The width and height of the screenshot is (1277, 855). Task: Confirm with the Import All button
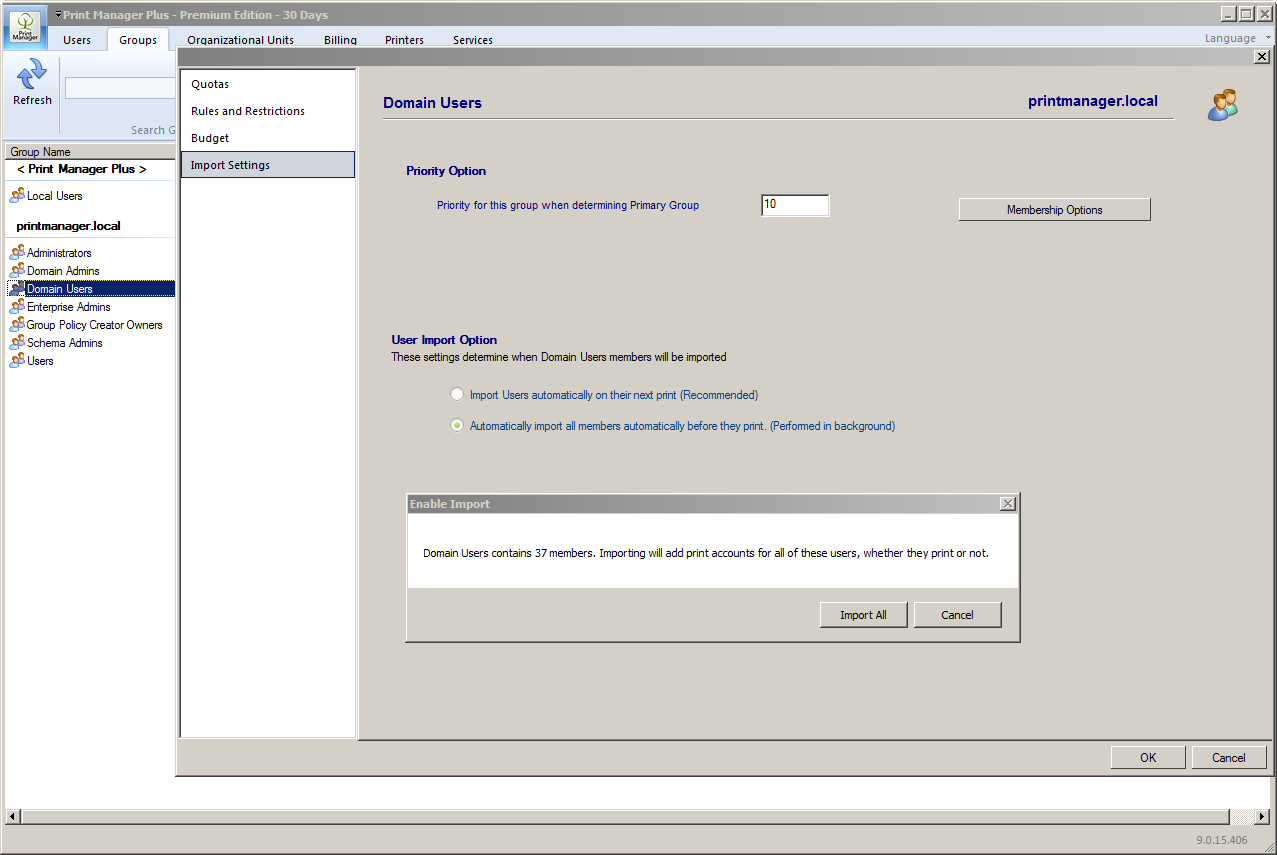click(864, 615)
